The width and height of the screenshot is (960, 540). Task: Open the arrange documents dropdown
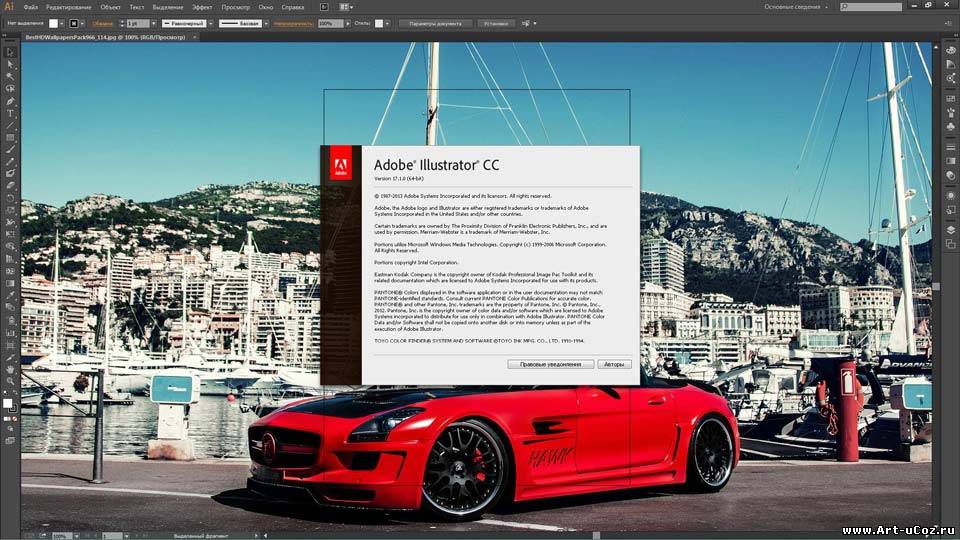346,7
